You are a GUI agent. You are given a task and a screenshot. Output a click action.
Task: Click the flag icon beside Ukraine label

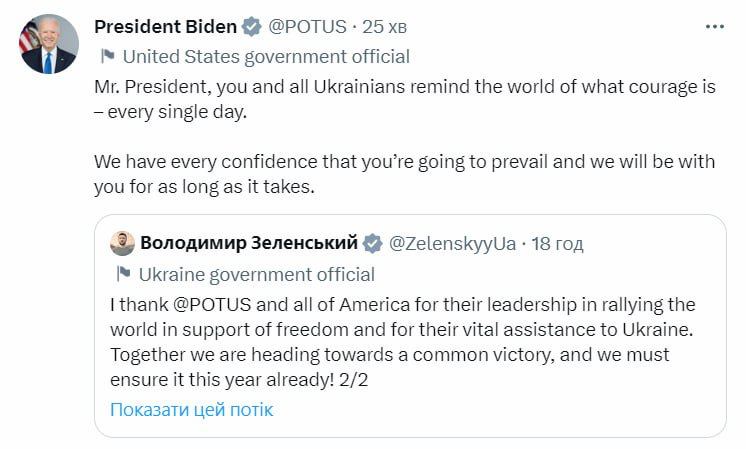[x=123, y=274]
